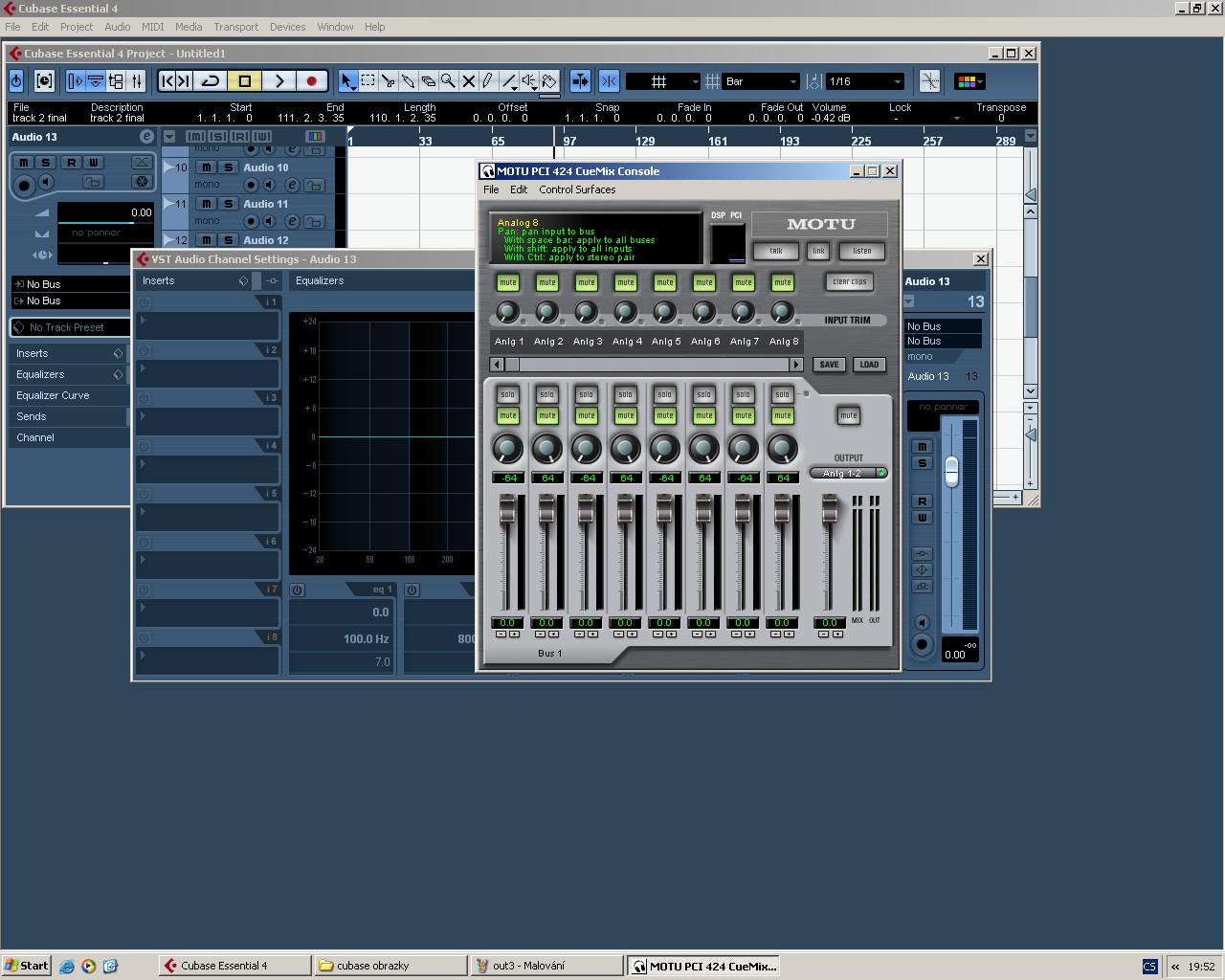
Task: Start playback with the Play button
Action: (x=278, y=81)
